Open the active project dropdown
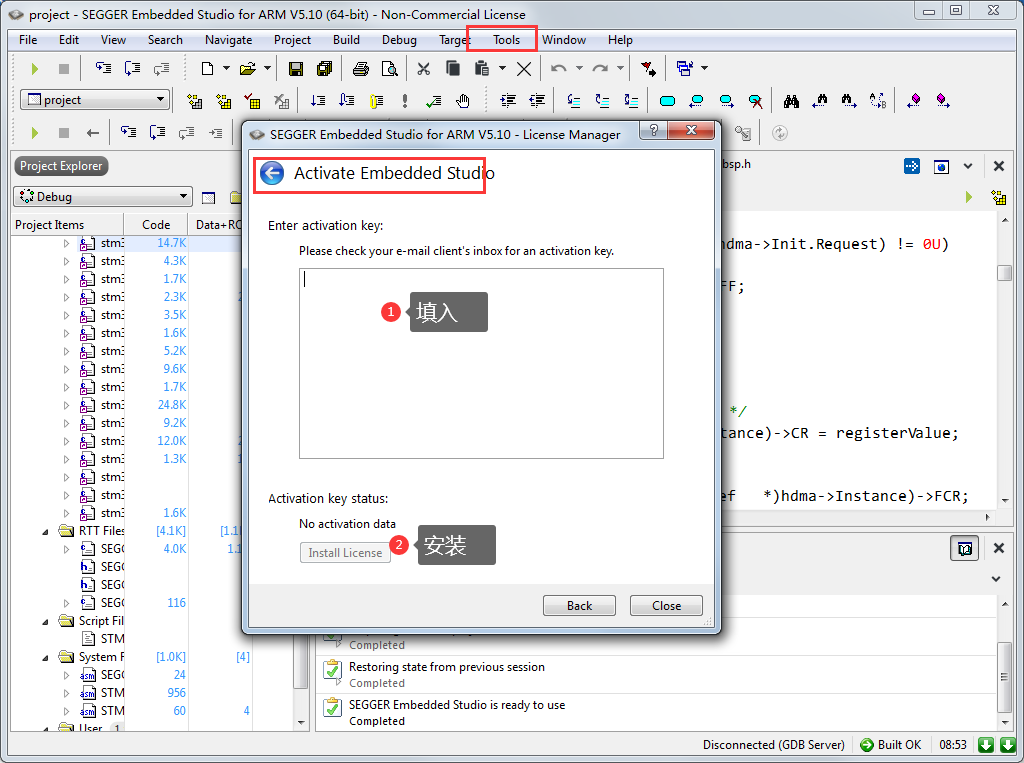This screenshot has width=1024, height=763. 95,100
